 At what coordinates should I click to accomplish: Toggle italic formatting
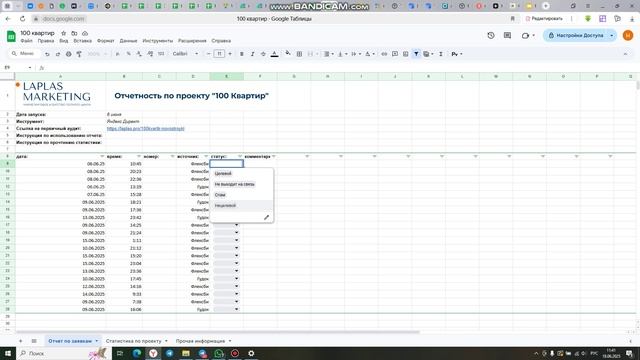pos(252,54)
